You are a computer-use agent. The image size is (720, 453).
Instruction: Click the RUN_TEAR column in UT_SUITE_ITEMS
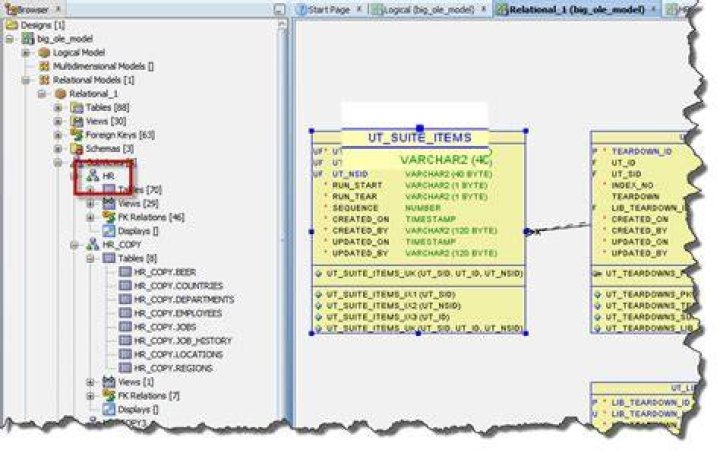354,196
